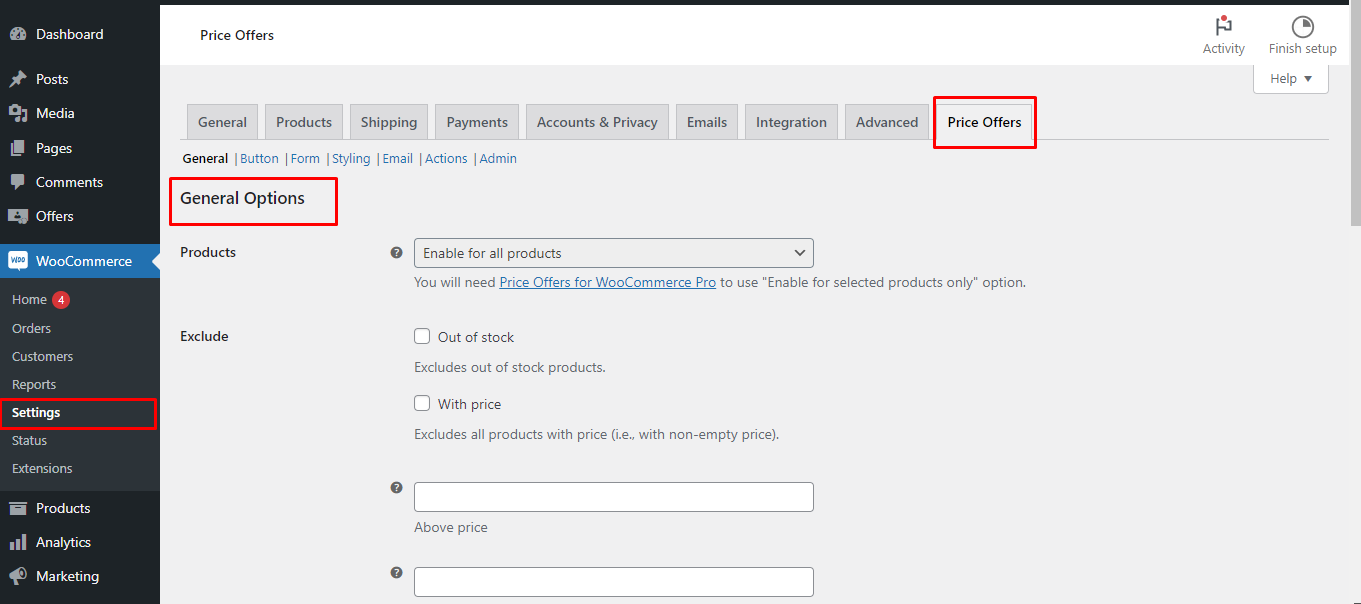Open WooCommerce Extensions submenu item
The height and width of the screenshot is (604, 1361).
point(42,468)
